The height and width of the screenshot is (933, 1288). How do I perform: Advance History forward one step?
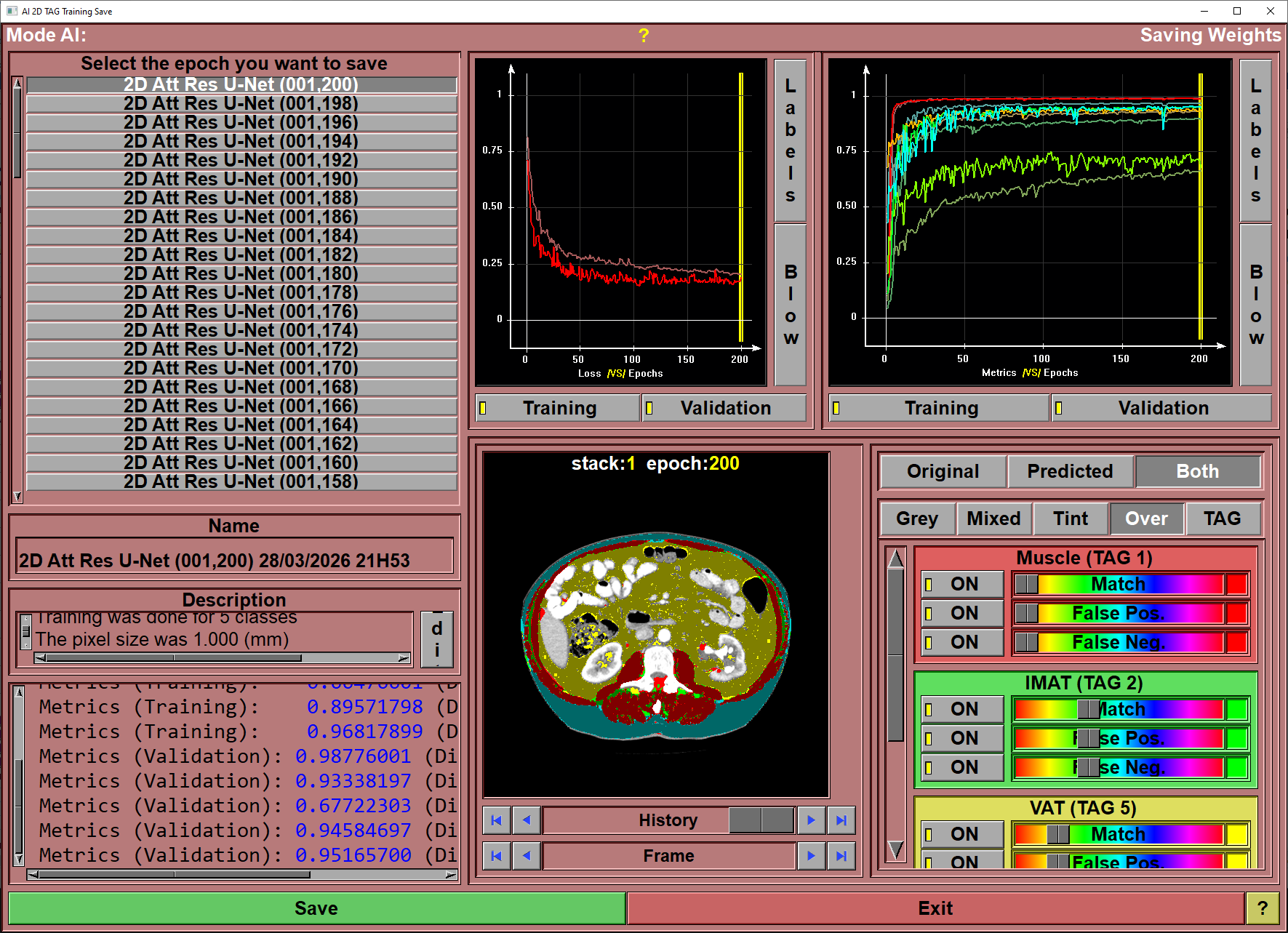(810, 820)
